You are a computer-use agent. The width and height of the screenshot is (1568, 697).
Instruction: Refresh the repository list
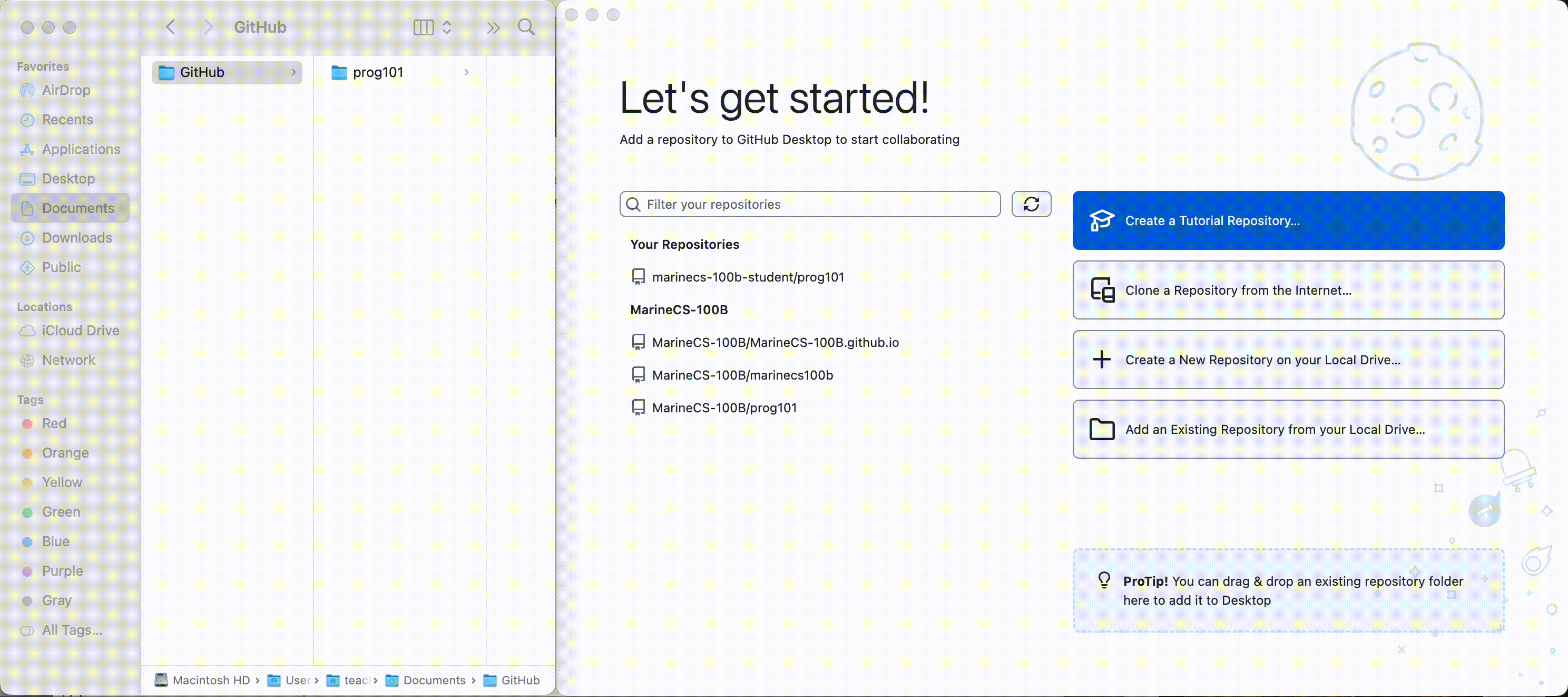point(1031,204)
